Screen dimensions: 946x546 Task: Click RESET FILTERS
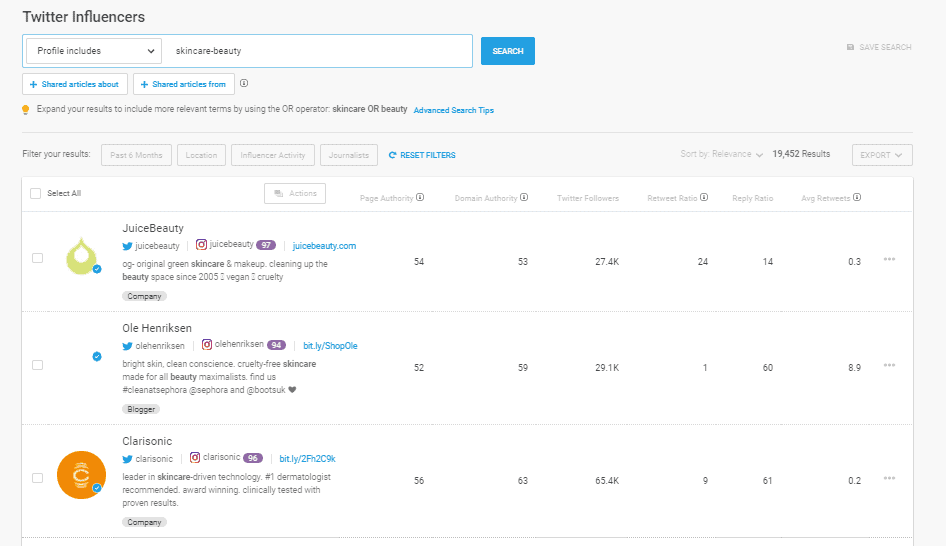click(x=422, y=155)
